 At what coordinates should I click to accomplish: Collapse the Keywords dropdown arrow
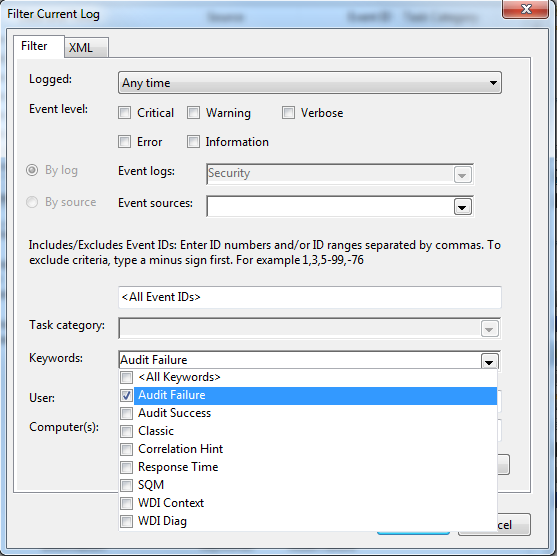click(x=490, y=362)
